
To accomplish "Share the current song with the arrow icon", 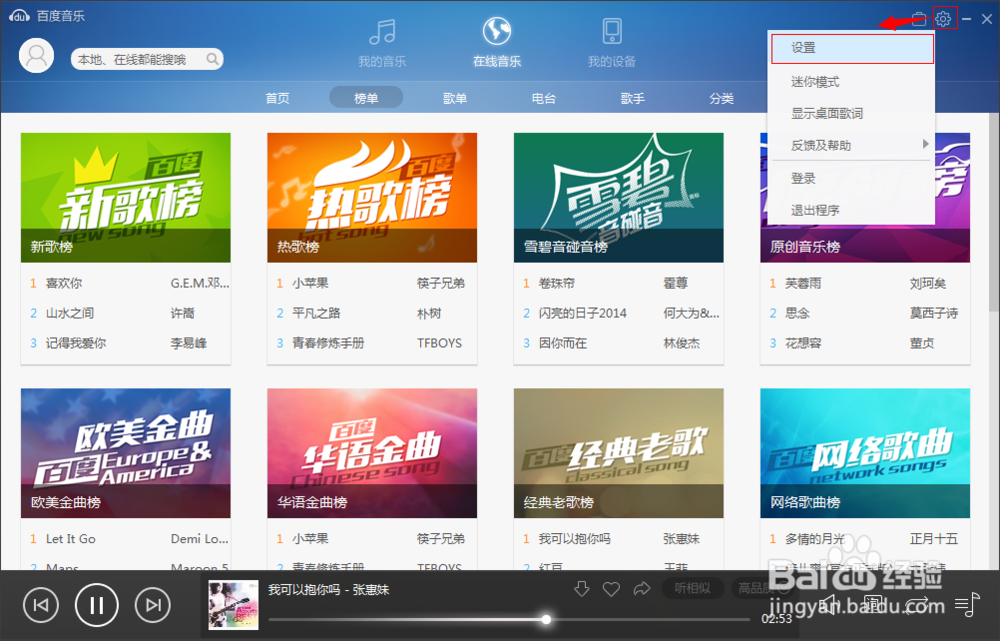I will 642,589.
